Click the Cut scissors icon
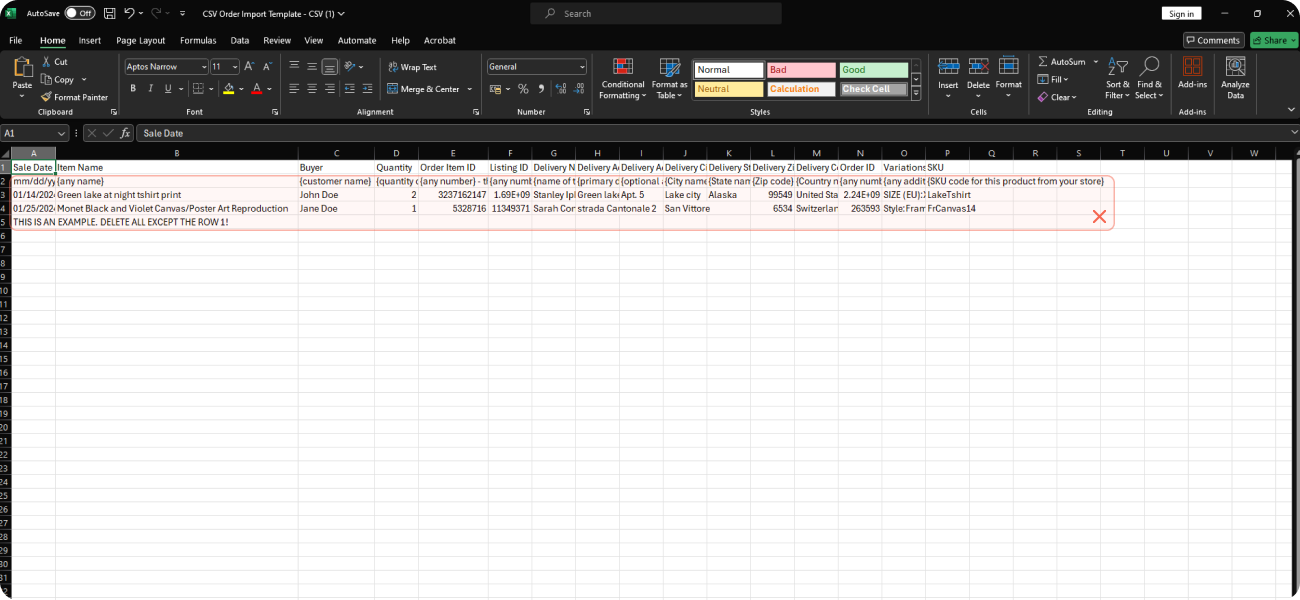 [x=46, y=62]
